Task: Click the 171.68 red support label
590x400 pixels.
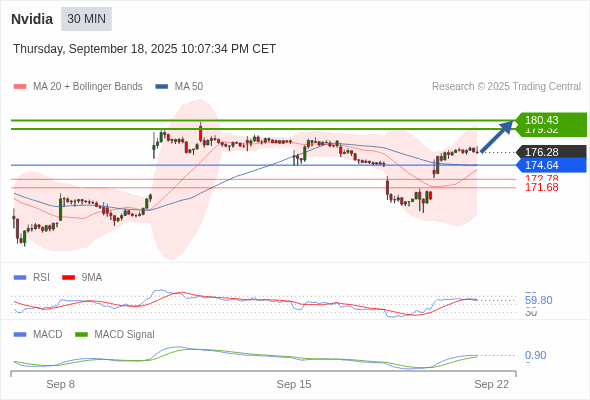Action: (541, 187)
